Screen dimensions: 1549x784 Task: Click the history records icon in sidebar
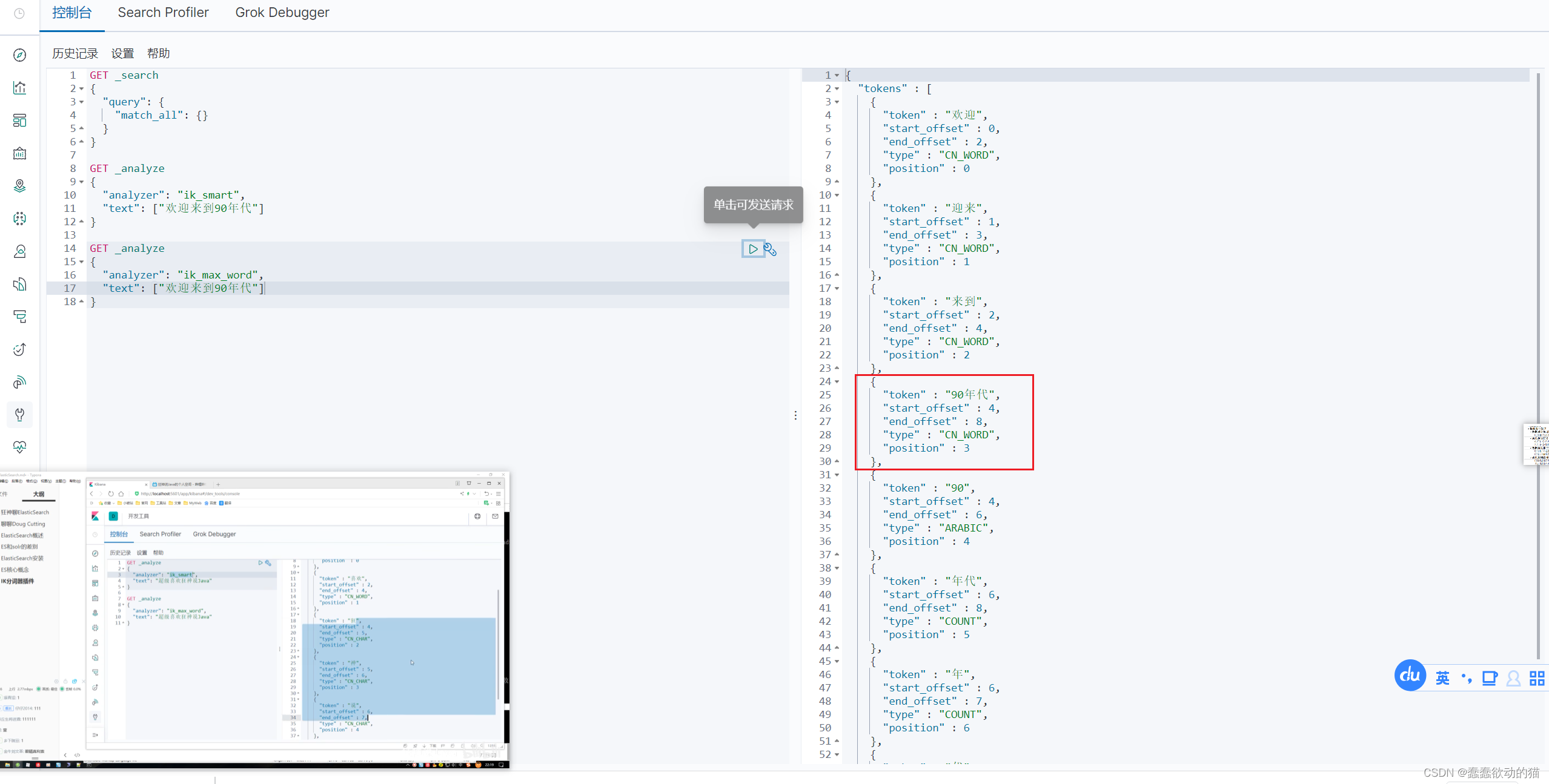coord(19,13)
